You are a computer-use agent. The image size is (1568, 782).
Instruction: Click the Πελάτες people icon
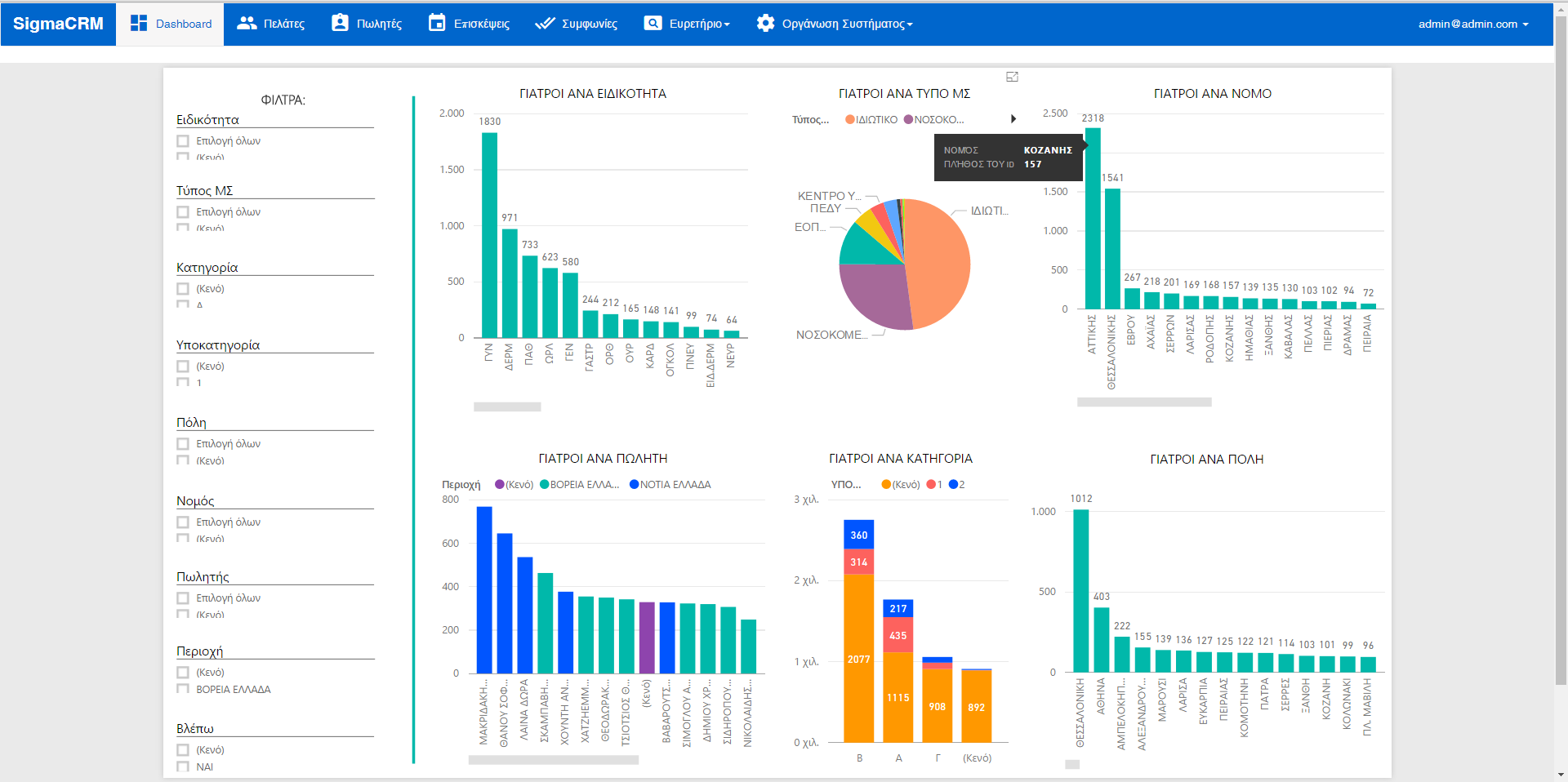coord(247,23)
